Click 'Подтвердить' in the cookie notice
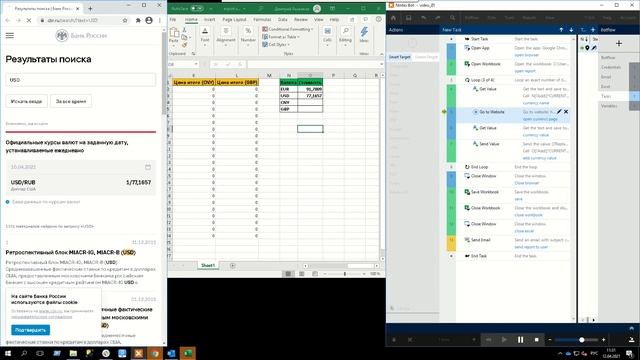640x360 pixels. pyautogui.click(x=31, y=330)
